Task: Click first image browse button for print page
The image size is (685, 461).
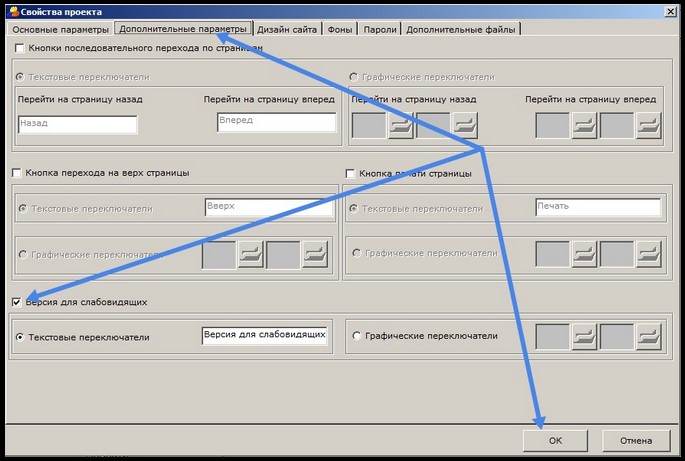Action: point(584,254)
